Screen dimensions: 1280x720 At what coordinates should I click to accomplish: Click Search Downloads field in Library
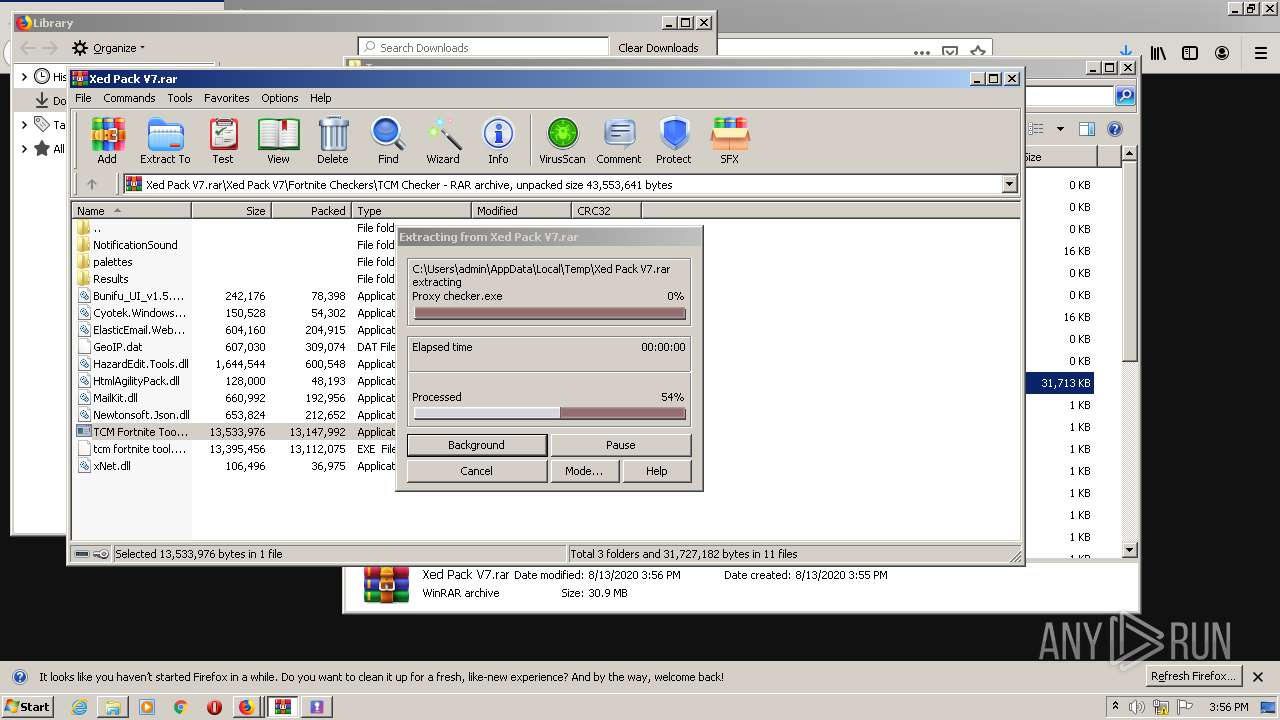coord(484,48)
